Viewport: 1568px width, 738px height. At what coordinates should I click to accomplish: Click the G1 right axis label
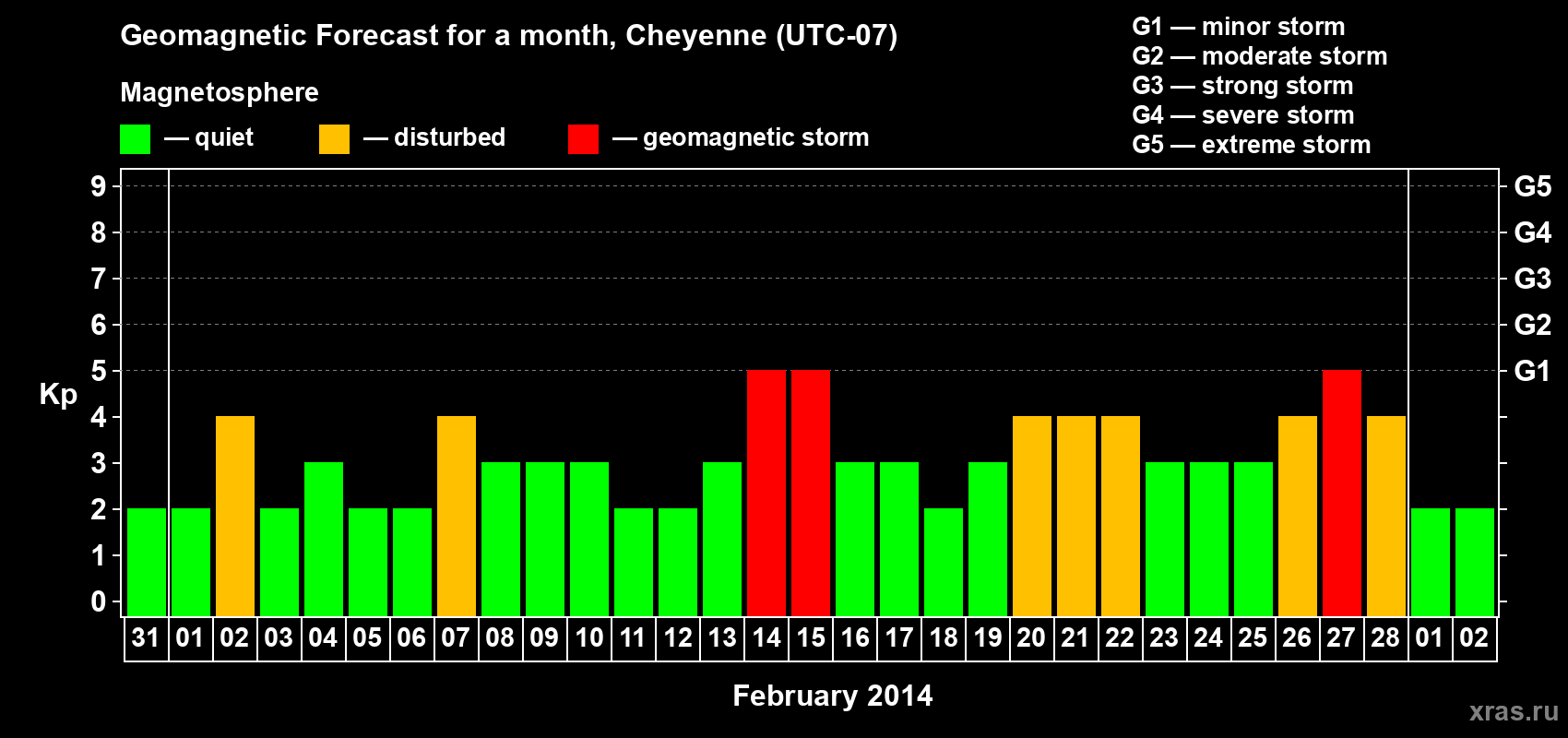coord(1533,371)
